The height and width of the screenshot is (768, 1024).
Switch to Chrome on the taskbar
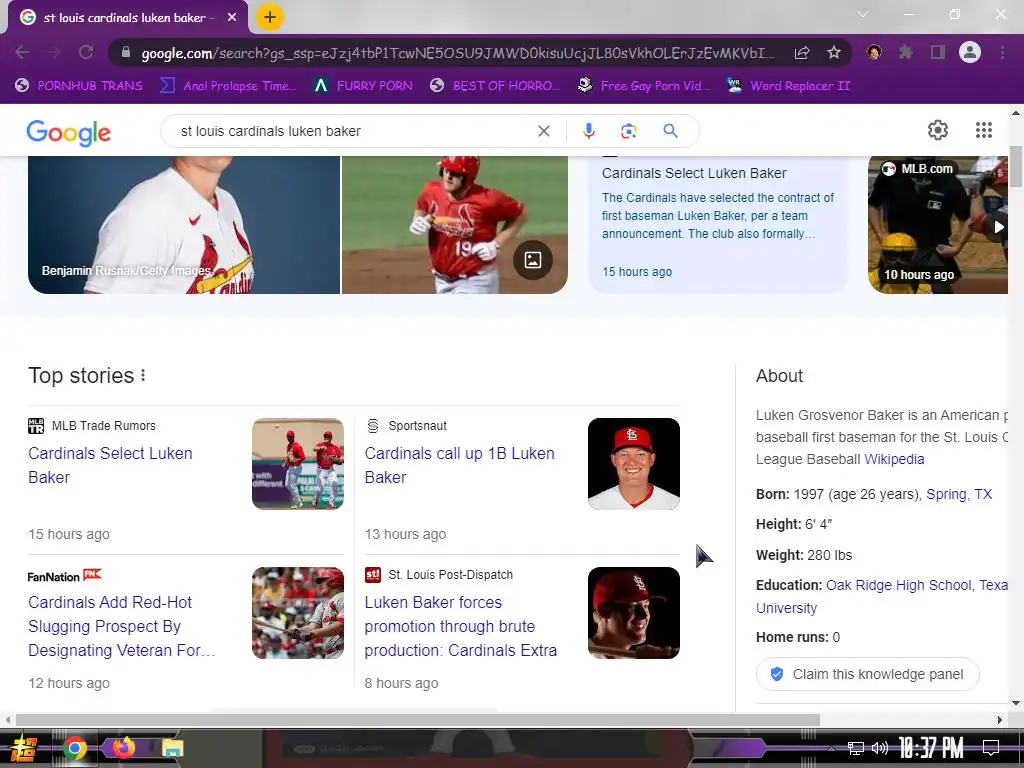point(74,748)
